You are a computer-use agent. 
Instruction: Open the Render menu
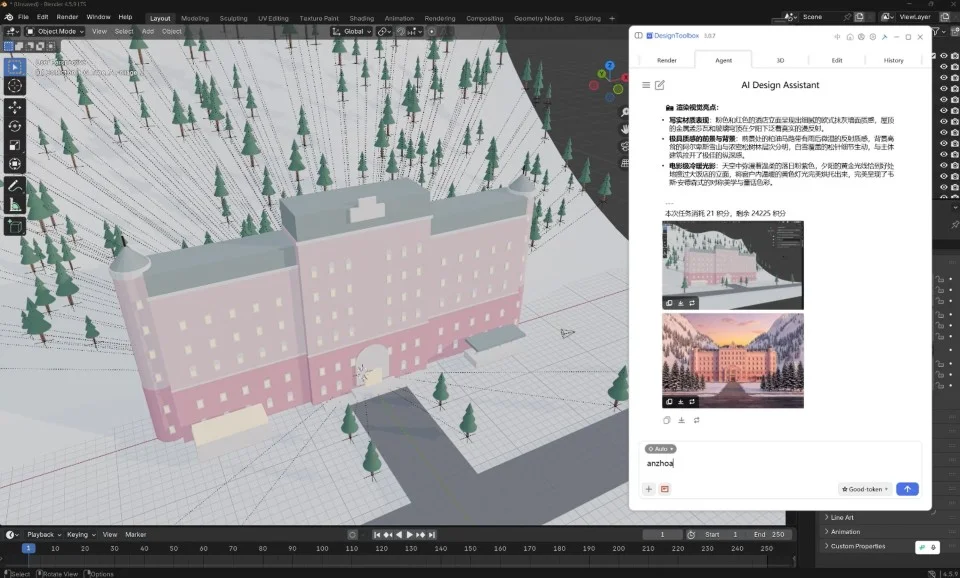click(x=67, y=17)
